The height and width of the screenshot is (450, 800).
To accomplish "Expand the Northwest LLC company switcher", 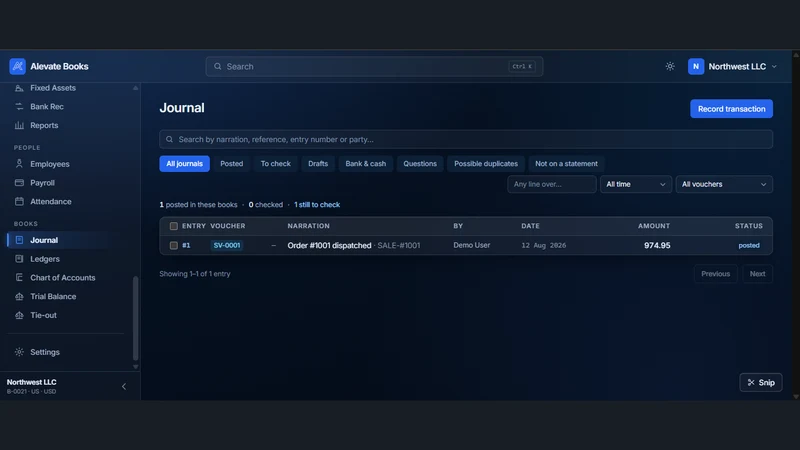I will 733,66.
